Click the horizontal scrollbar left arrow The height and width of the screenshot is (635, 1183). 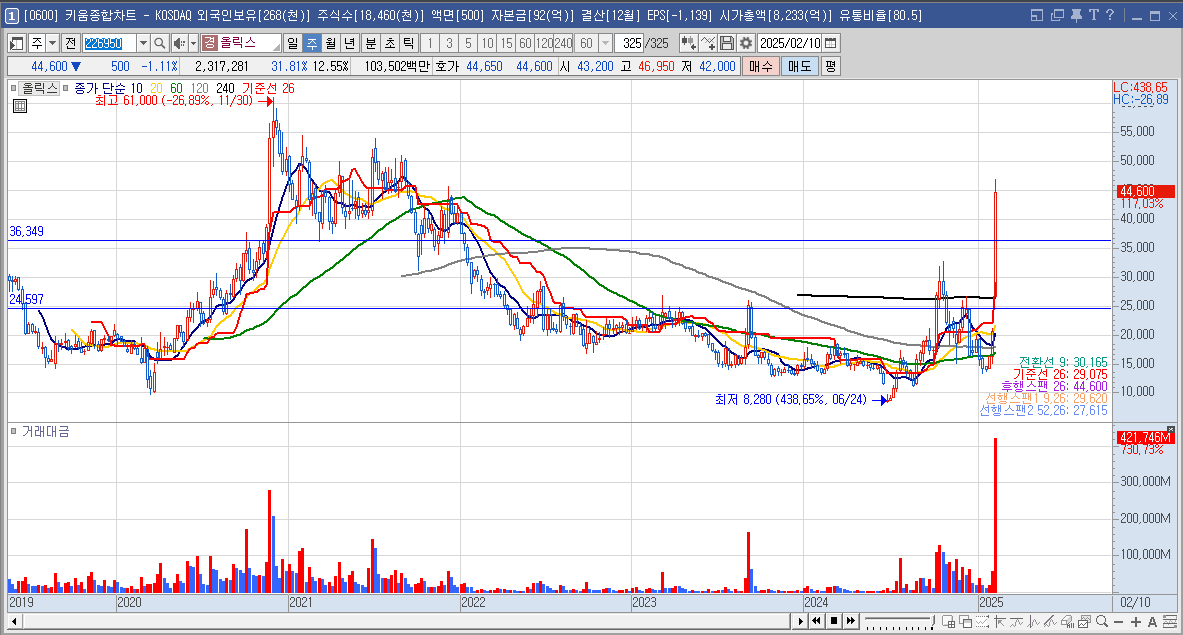click(14, 621)
